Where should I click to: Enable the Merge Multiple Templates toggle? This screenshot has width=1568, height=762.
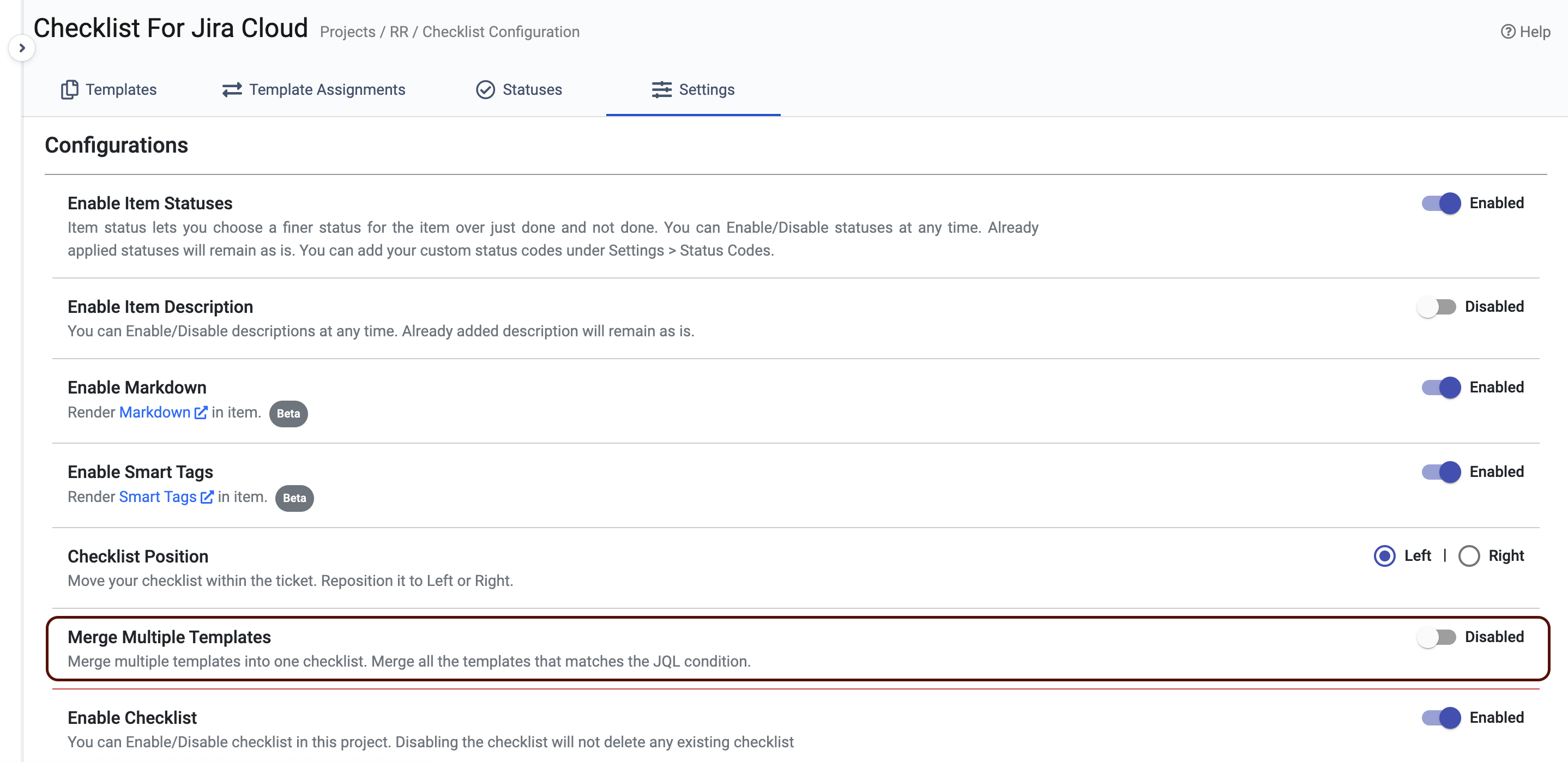coord(1436,637)
